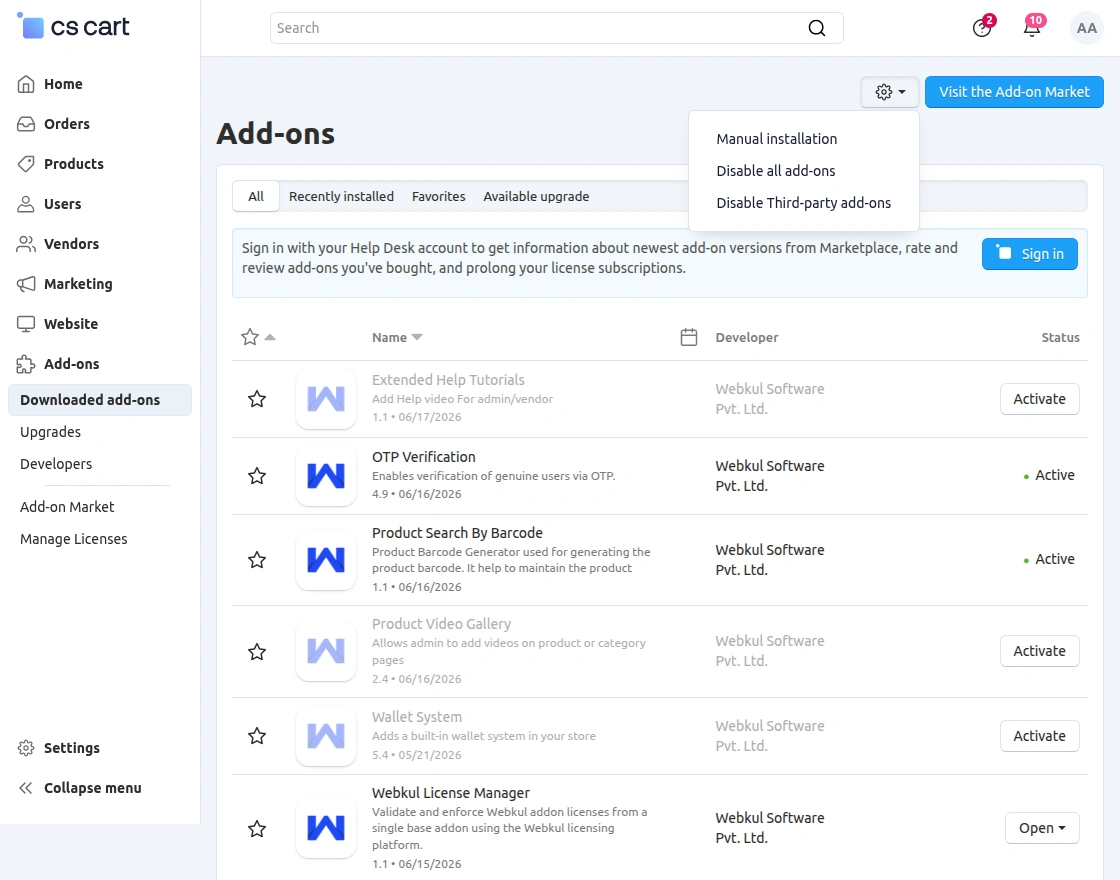Open Downloaded add-ons in sidebar
The height and width of the screenshot is (880, 1120).
(x=100, y=400)
